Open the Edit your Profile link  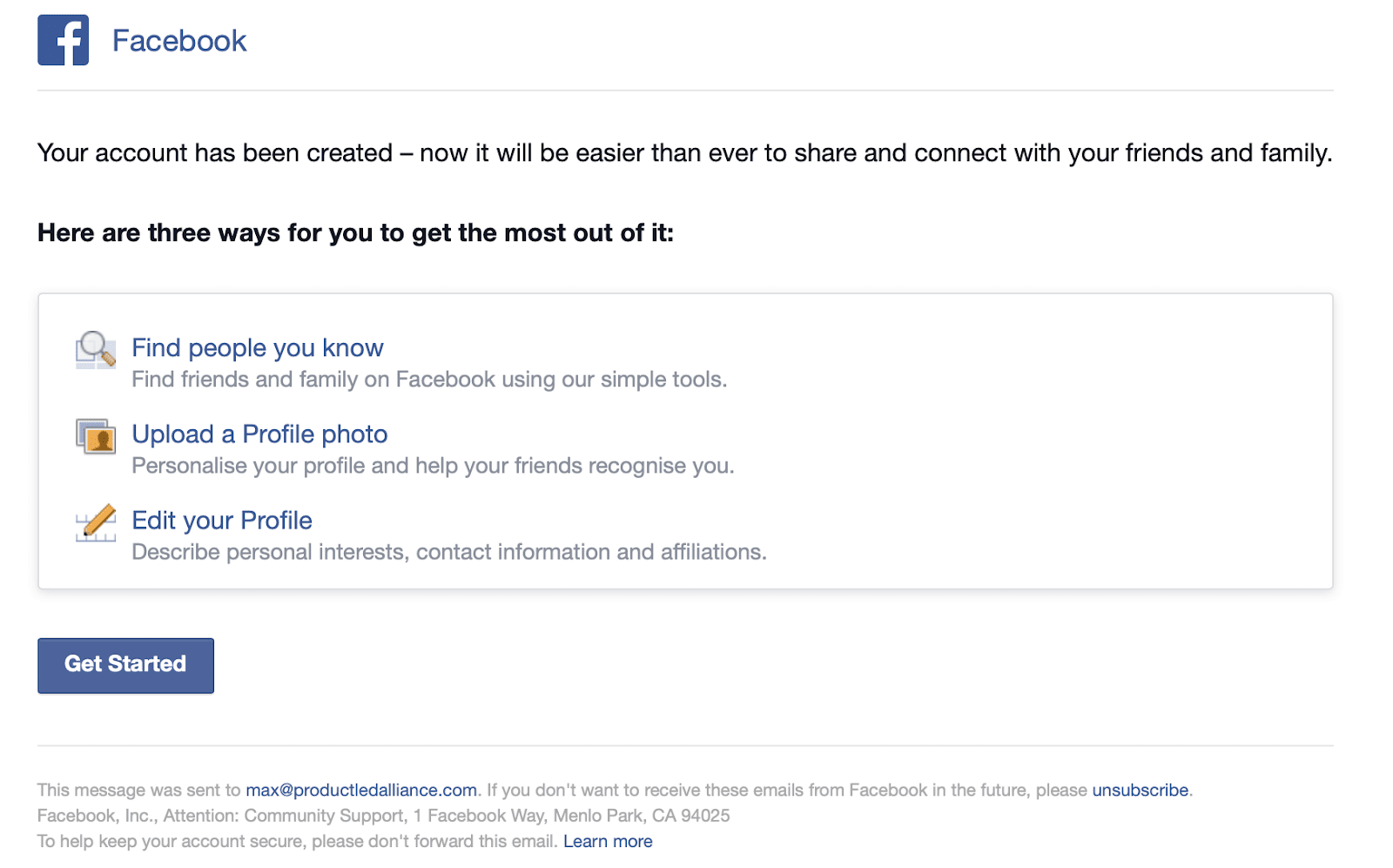point(221,520)
